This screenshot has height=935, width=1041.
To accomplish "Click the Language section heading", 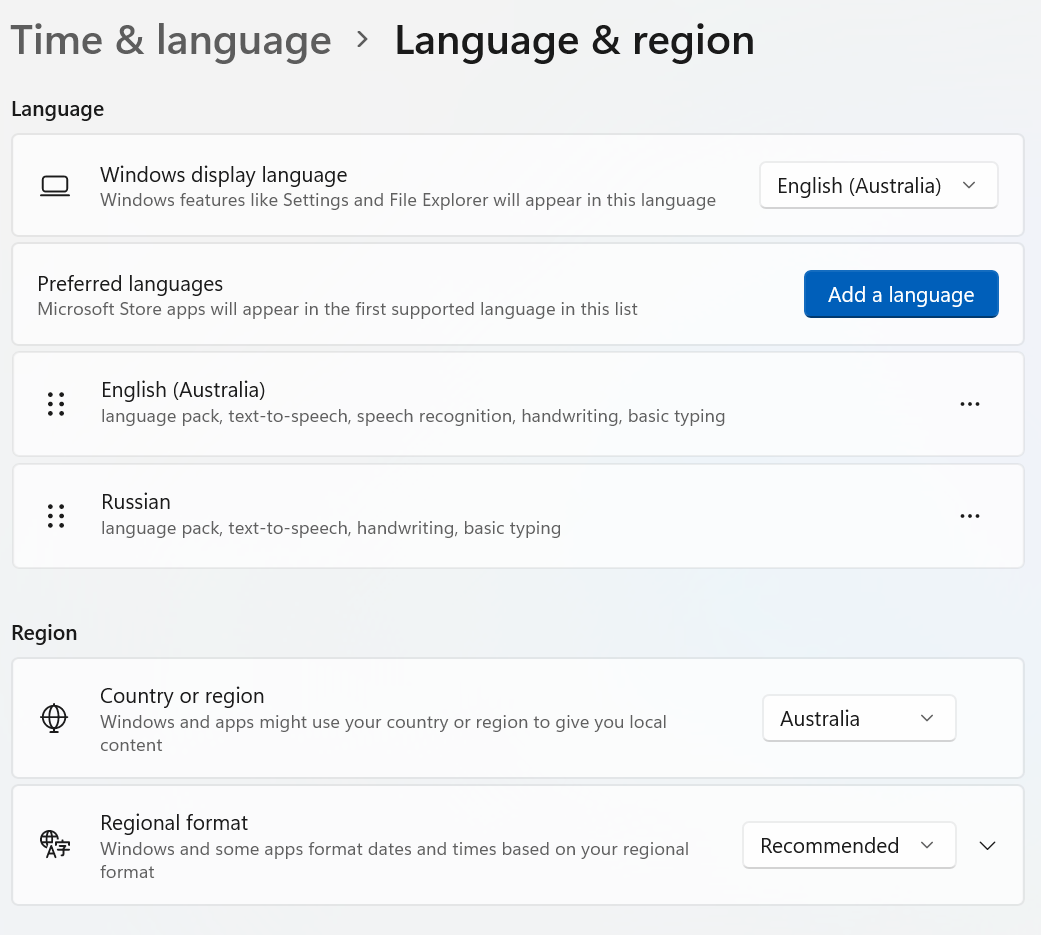I will 58,108.
